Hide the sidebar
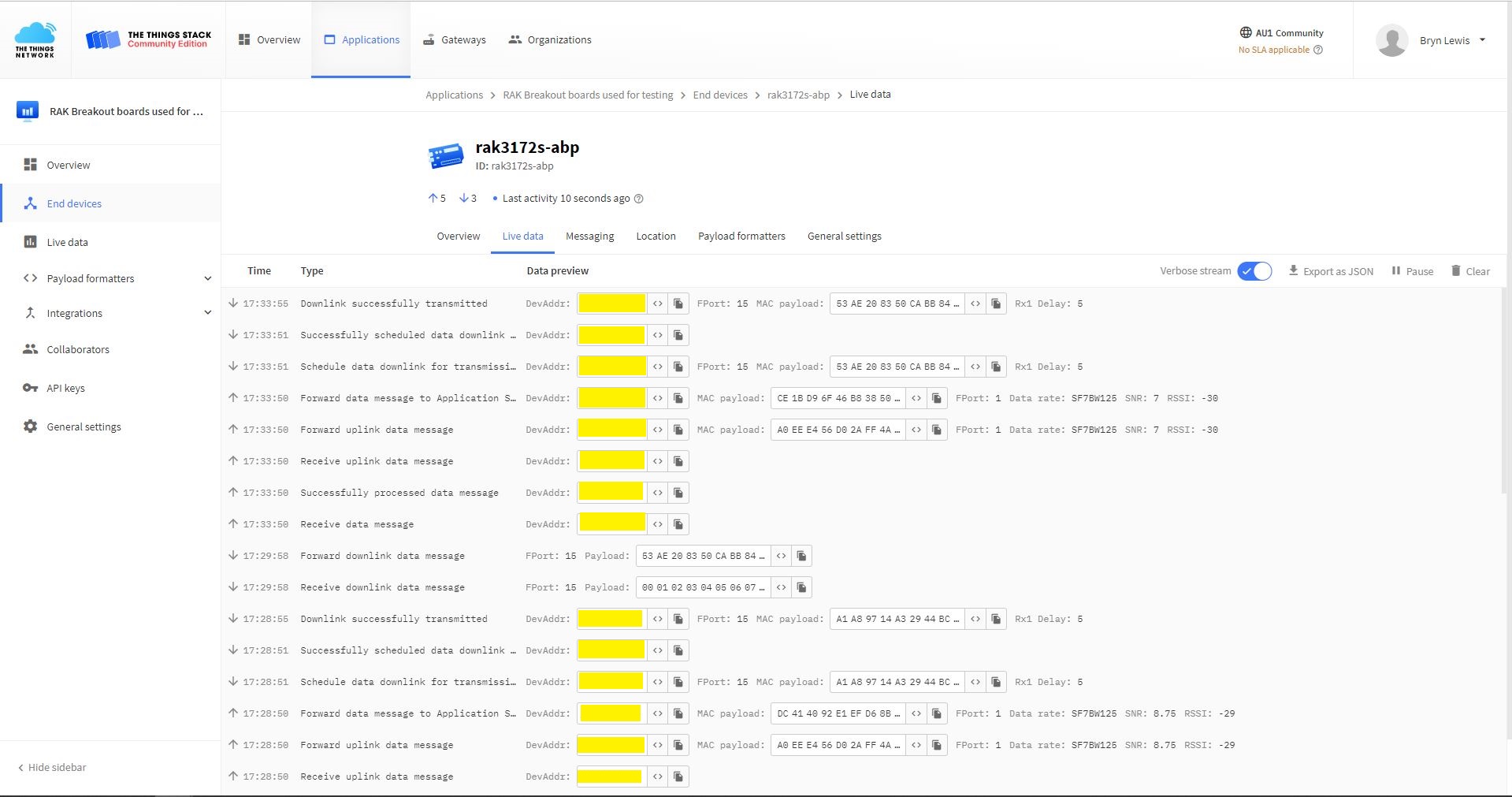The width and height of the screenshot is (1512, 797). click(52, 767)
